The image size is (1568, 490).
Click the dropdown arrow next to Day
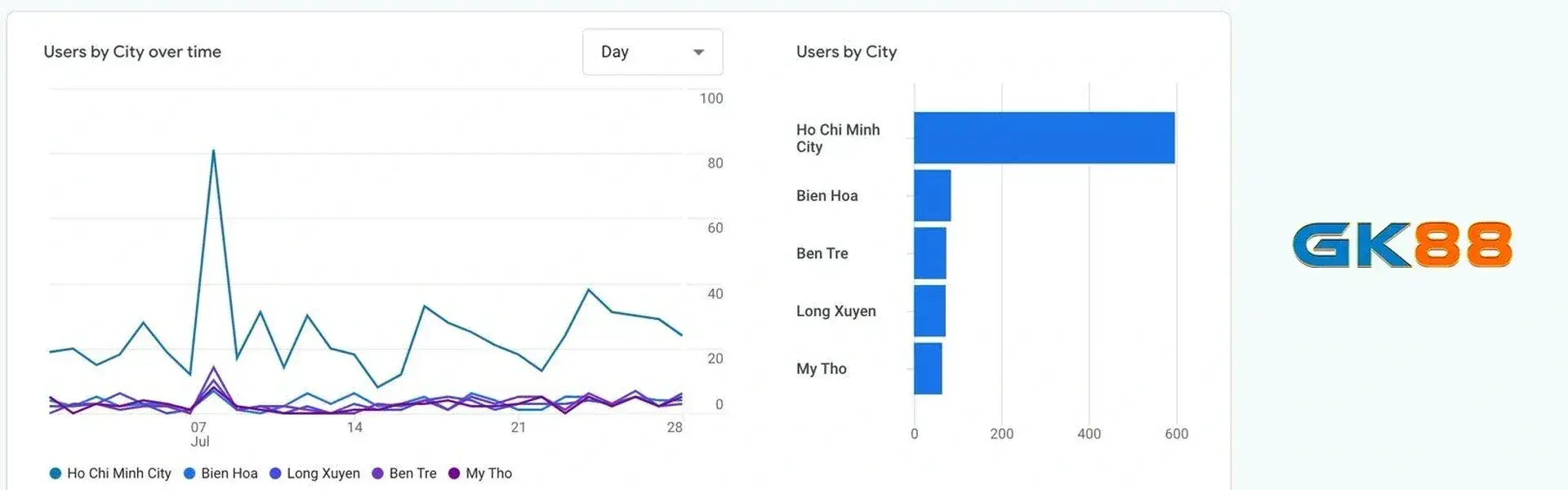coord(698,52)
